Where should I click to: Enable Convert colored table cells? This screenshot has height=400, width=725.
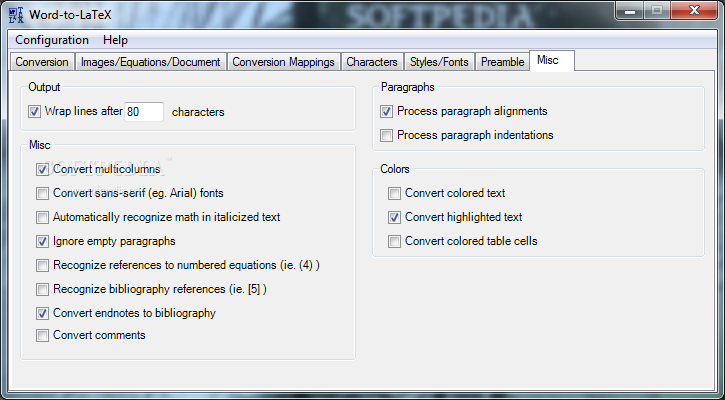point(394,241)
